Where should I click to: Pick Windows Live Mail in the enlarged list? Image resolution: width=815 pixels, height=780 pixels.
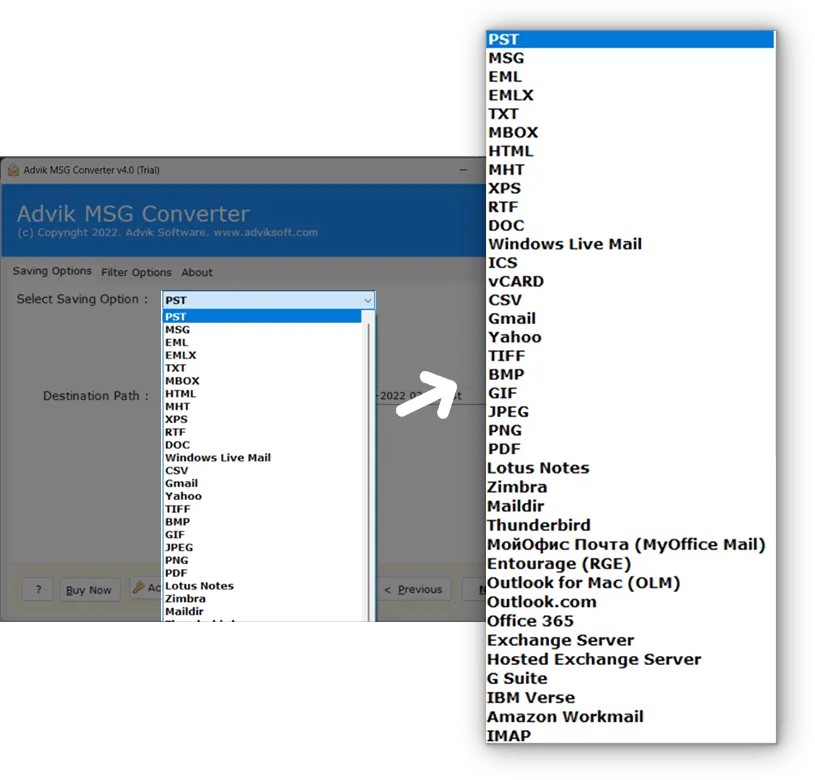(x=565, y=244)
